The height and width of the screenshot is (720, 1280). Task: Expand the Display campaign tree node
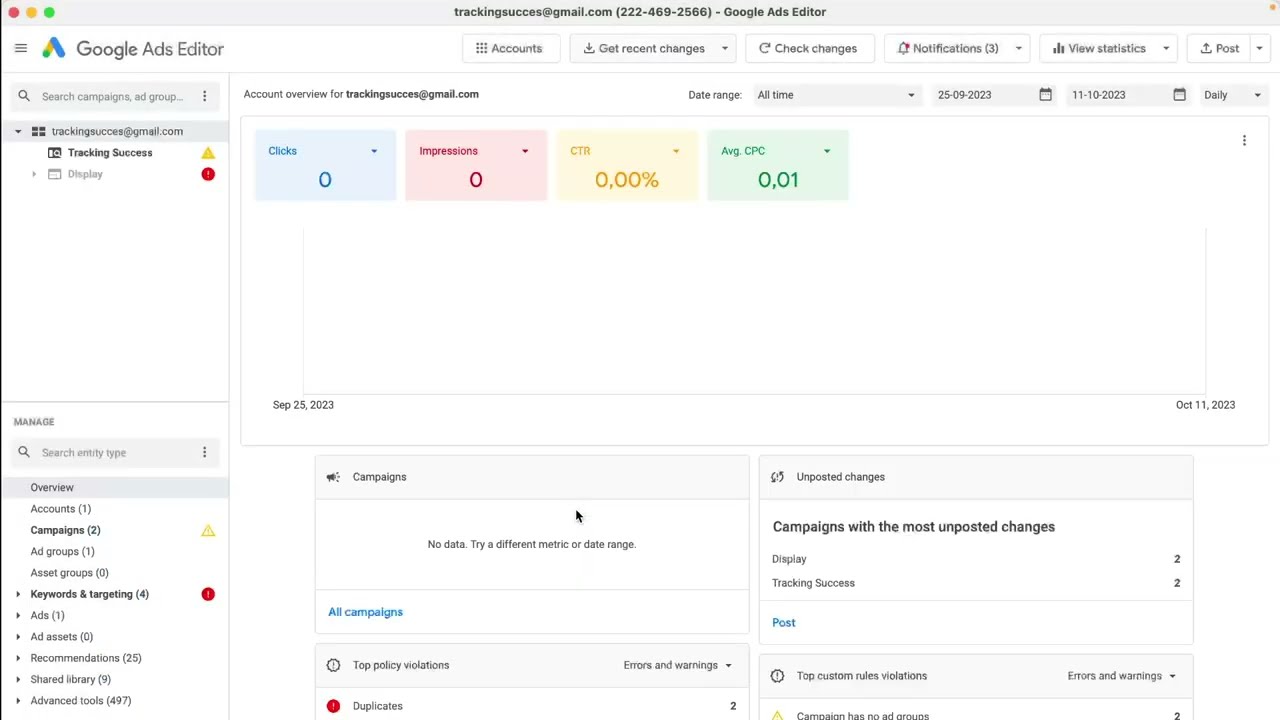34,174
